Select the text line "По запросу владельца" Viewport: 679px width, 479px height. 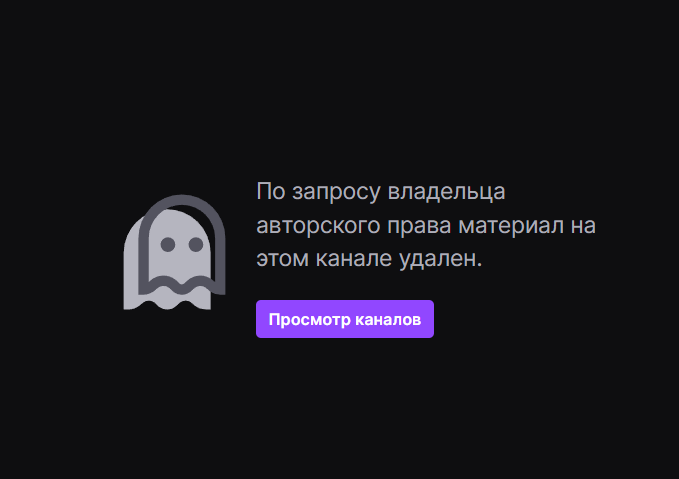381,191
